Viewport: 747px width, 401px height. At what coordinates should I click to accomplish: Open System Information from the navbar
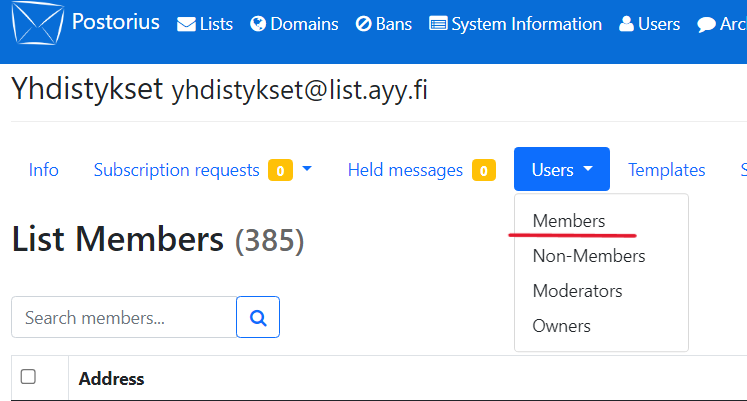coord(515,24)
